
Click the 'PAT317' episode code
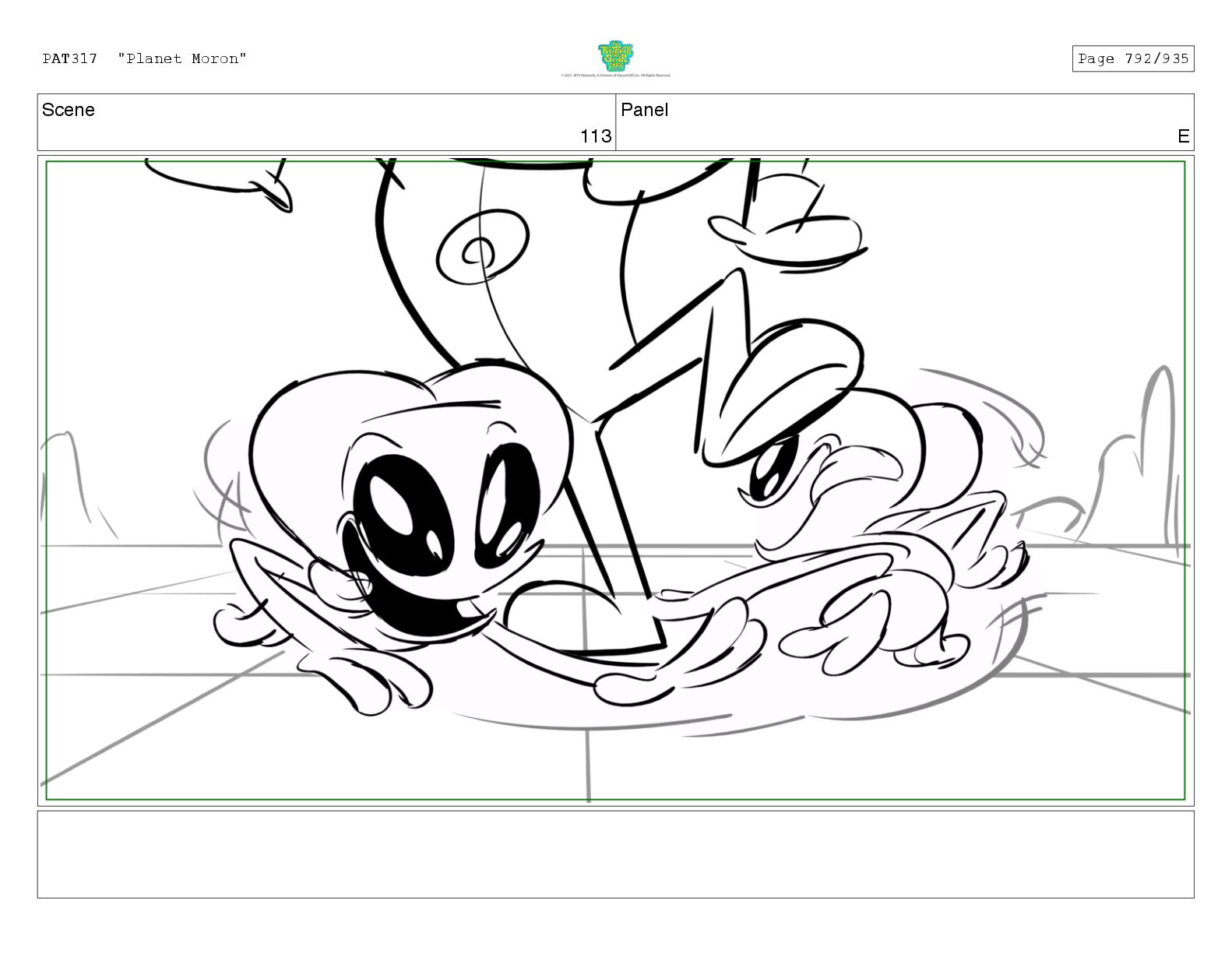pyautogui.click(x=69, y=58)
